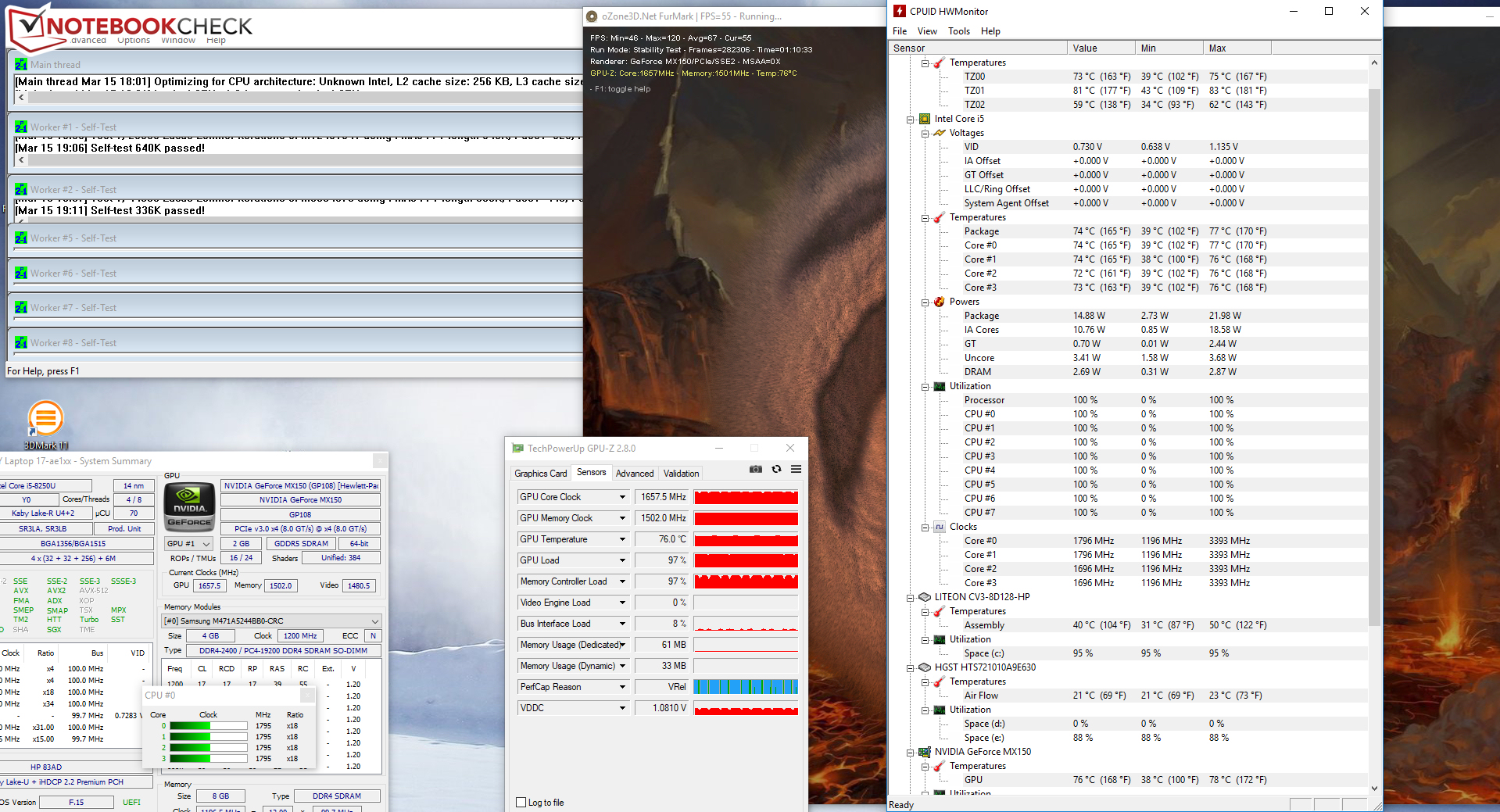
Task: Click the NVIDIA GeForce logo in System Summary
Action: (x=189, y=506)
